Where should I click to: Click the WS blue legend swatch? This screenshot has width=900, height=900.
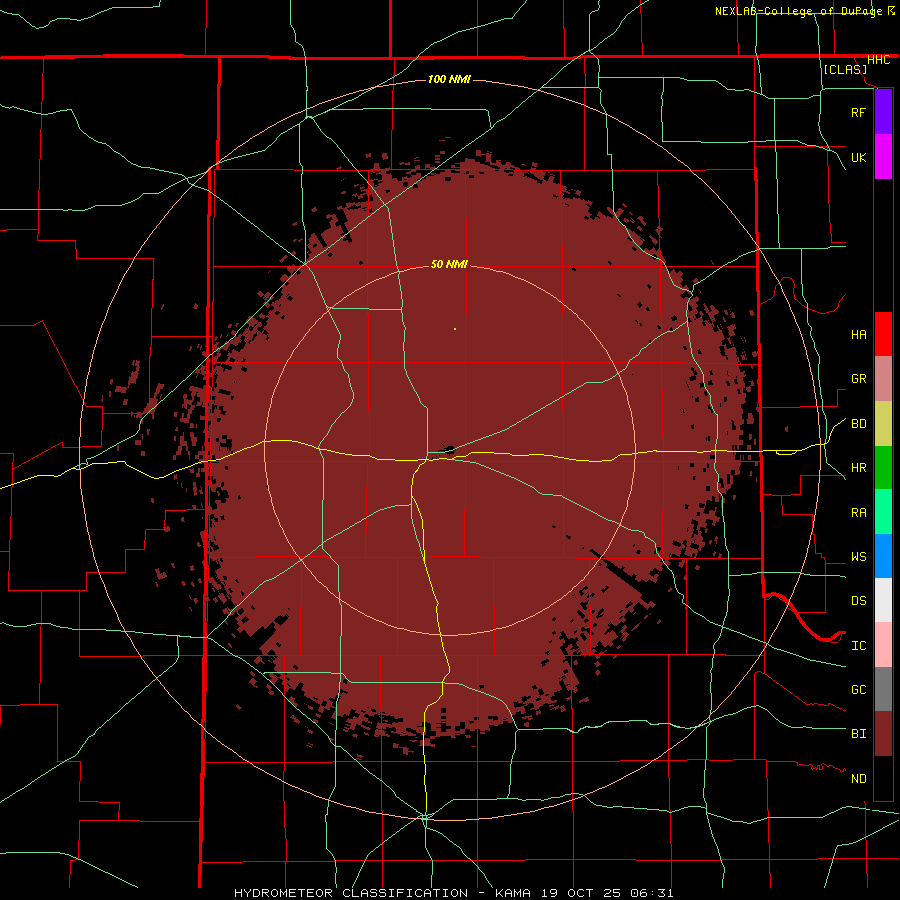[883, 556]
